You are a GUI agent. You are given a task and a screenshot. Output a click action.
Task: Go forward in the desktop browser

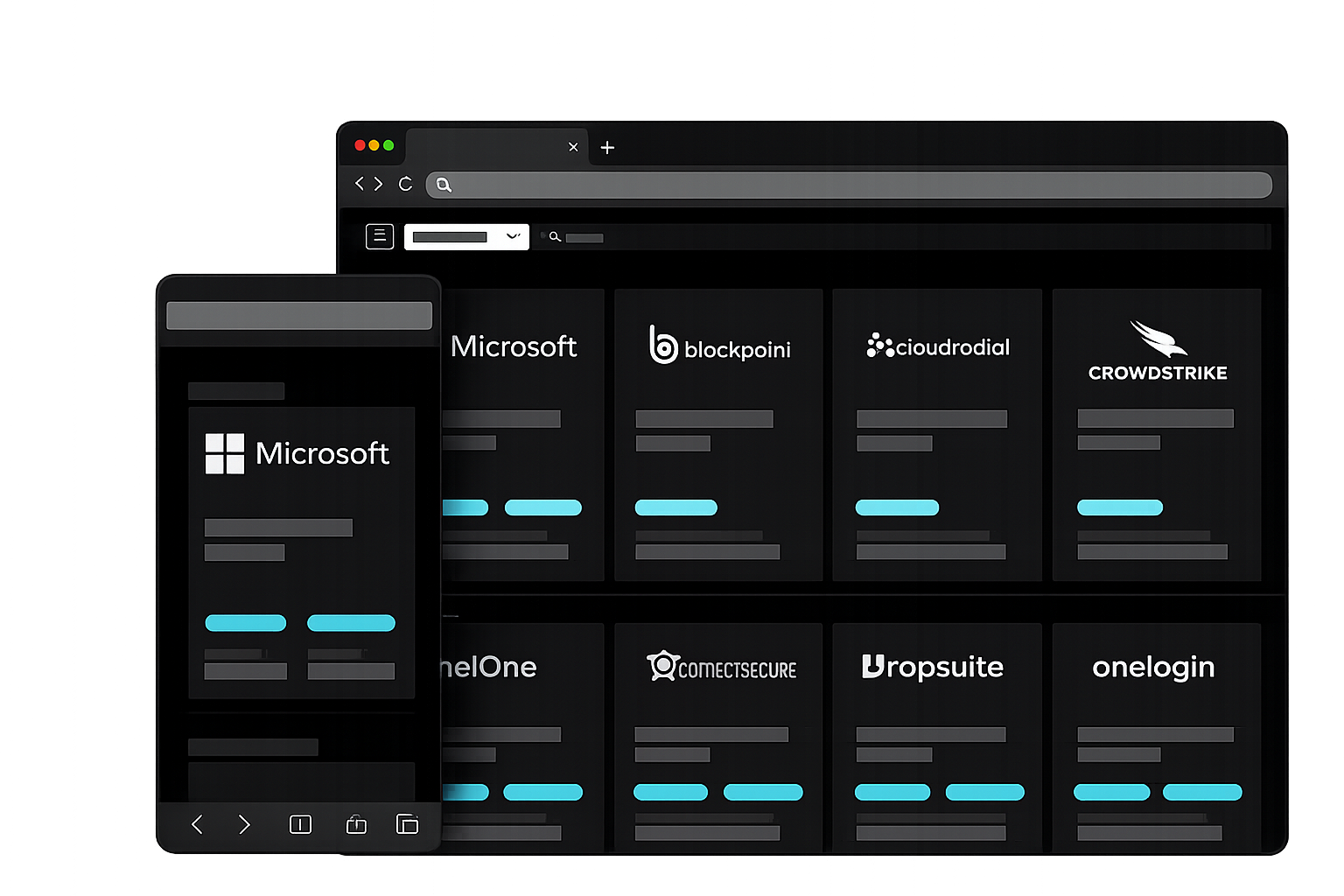(x=378, y=184)
